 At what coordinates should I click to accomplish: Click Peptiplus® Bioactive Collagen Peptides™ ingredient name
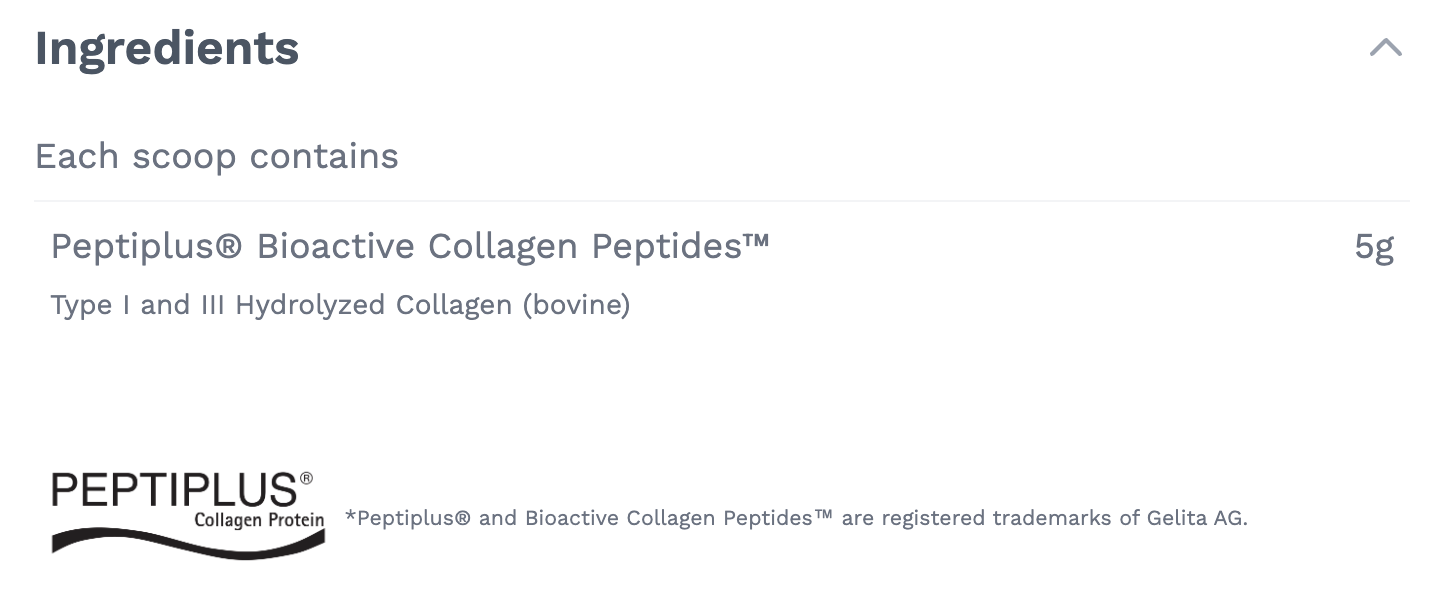click(x=410, y=246)
